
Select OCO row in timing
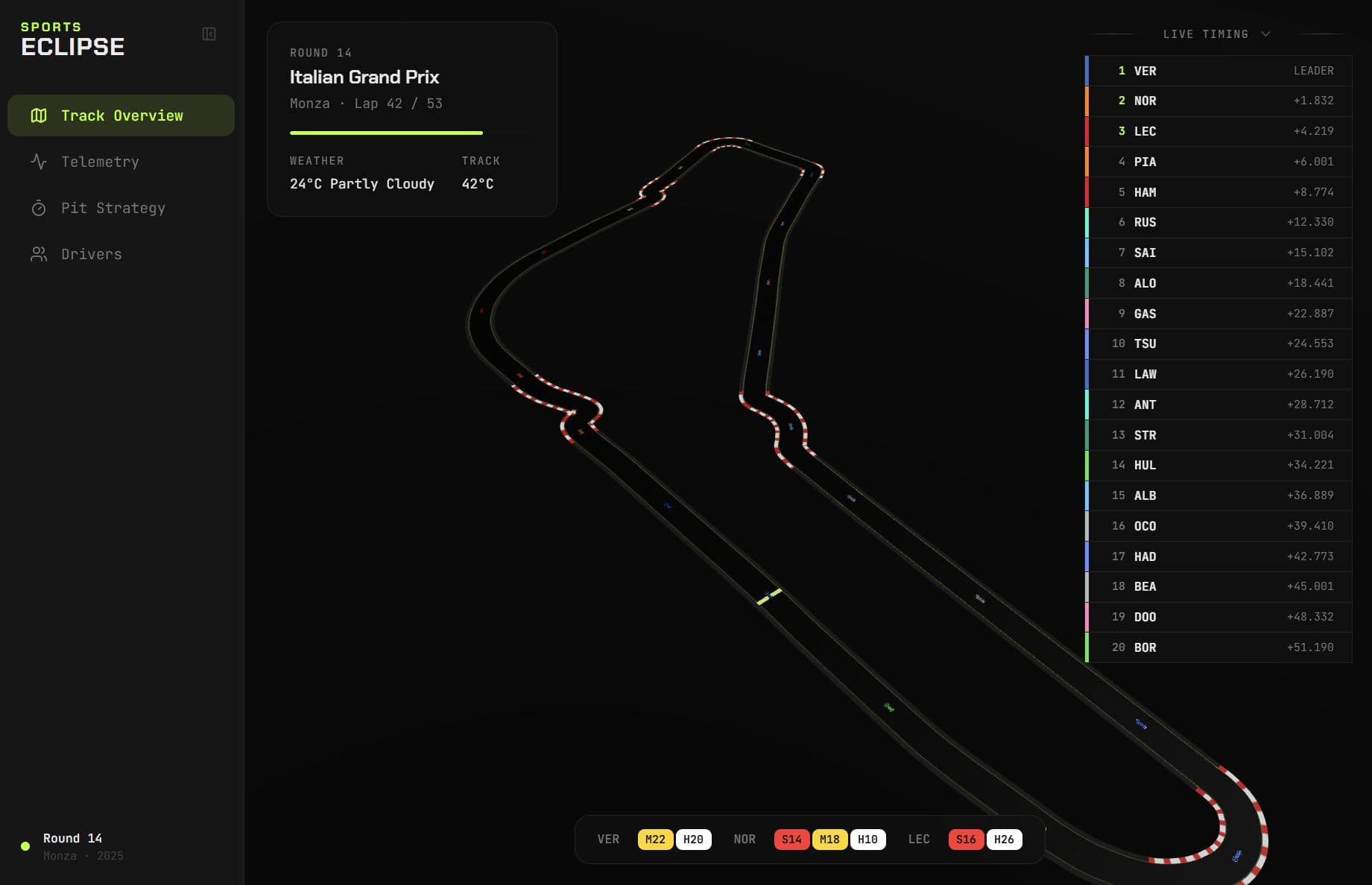(x=1218, y=526)
